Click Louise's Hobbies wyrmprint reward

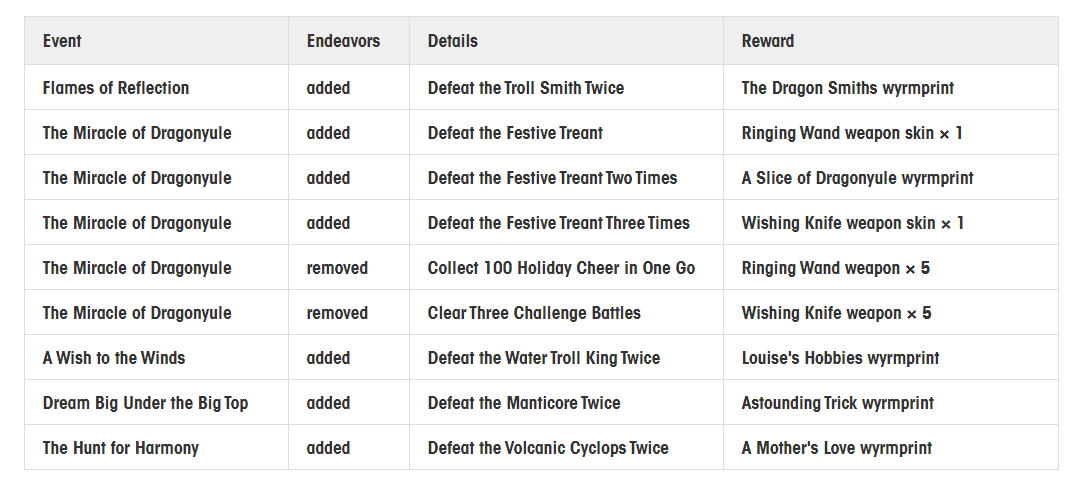tap(841, 358)
